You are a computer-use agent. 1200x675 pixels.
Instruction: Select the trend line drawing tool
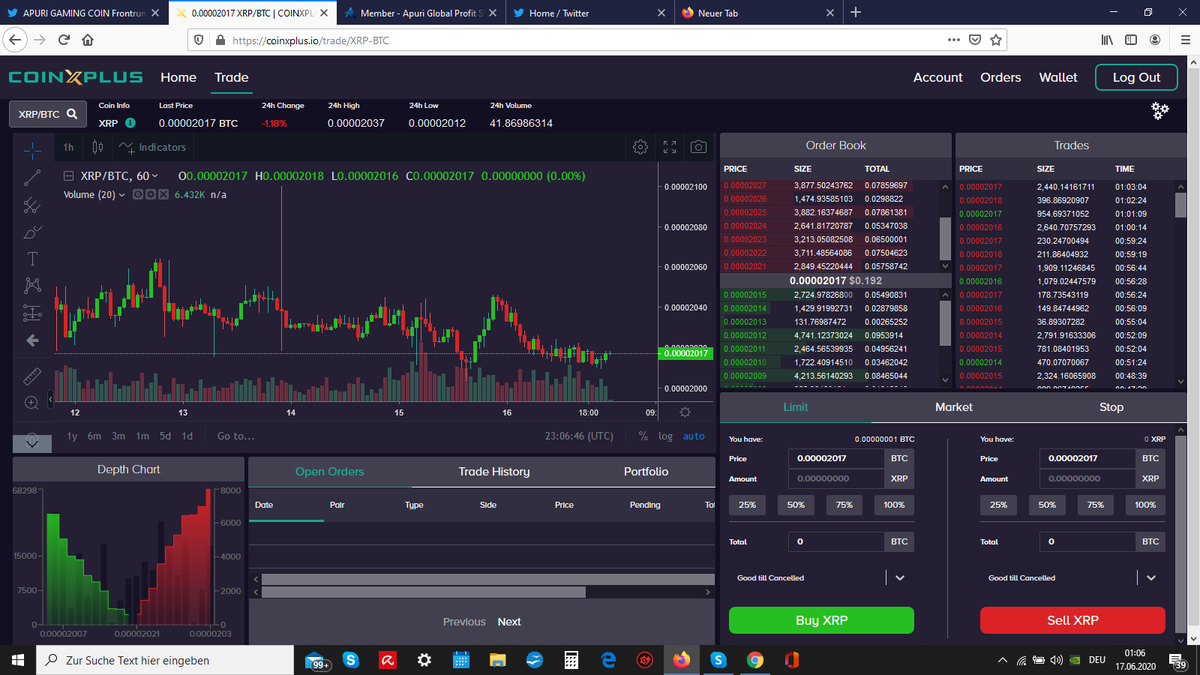click(32, 177)
